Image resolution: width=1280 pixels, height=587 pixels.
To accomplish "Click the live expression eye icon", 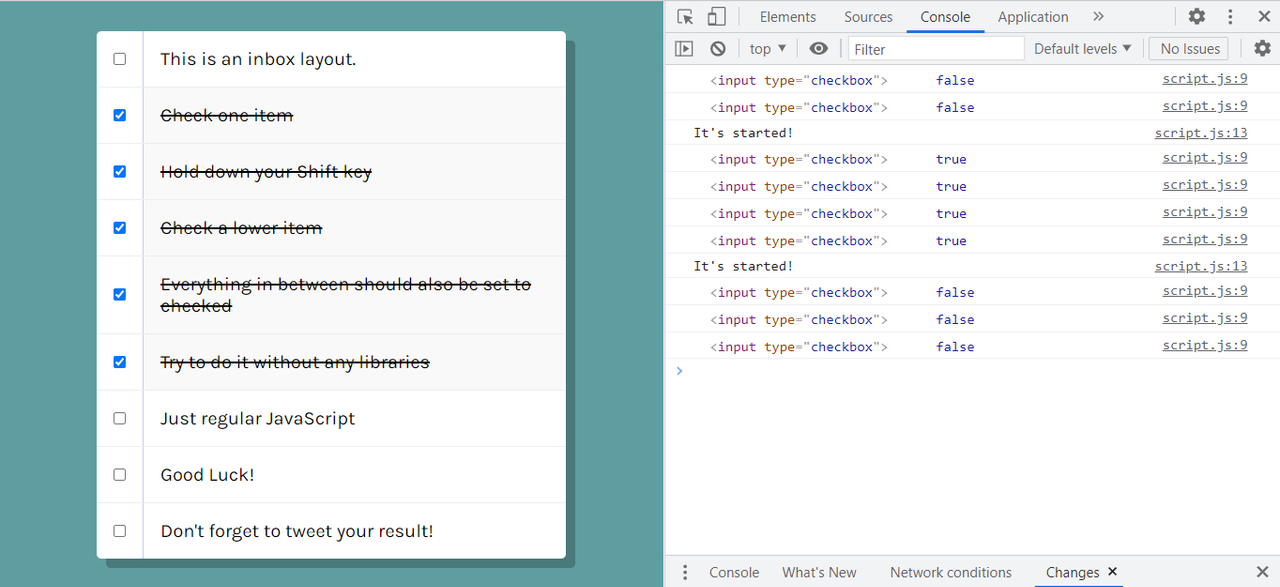I will pos(819,48).
